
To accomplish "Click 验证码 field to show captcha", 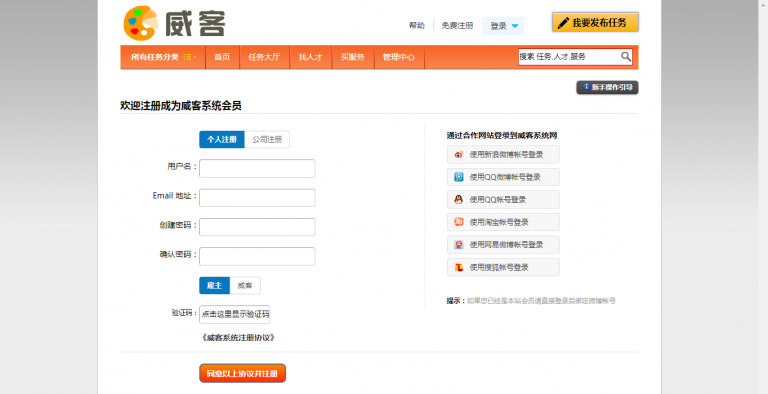I will [235, 315].
